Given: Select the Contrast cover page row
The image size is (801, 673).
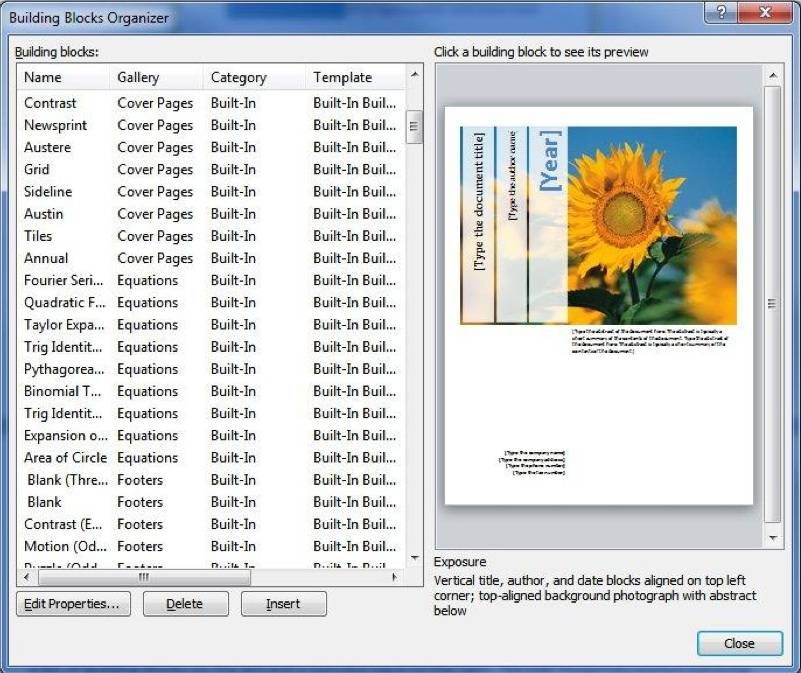Looking at the screenshot, I should (x=211, y=103).
